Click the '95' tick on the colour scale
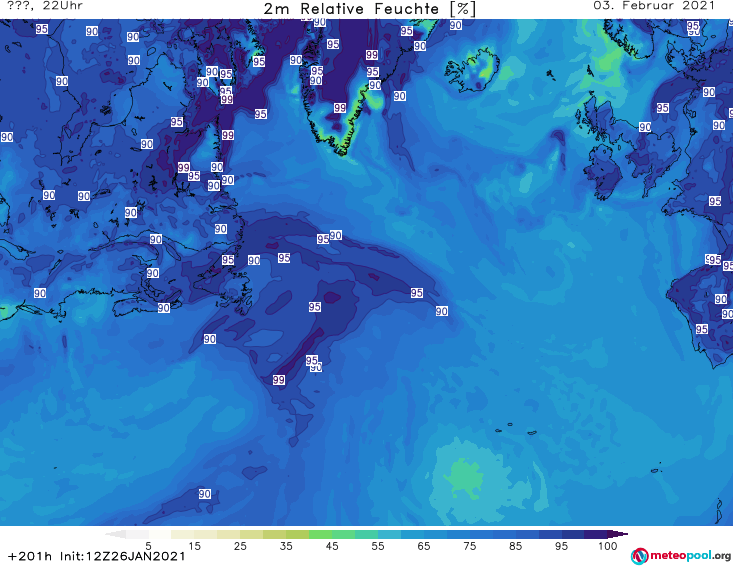The image size is (733, 566). click(x=561, y=546)
